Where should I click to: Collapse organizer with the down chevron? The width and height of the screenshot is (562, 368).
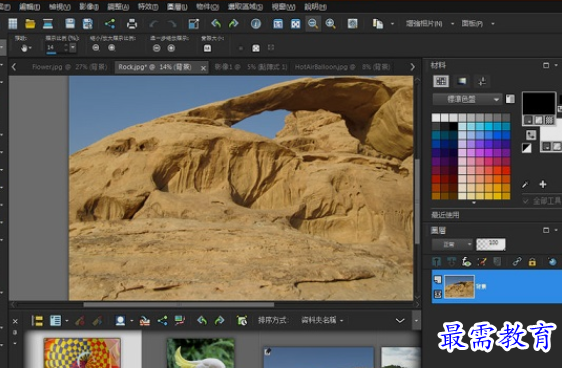400,320
